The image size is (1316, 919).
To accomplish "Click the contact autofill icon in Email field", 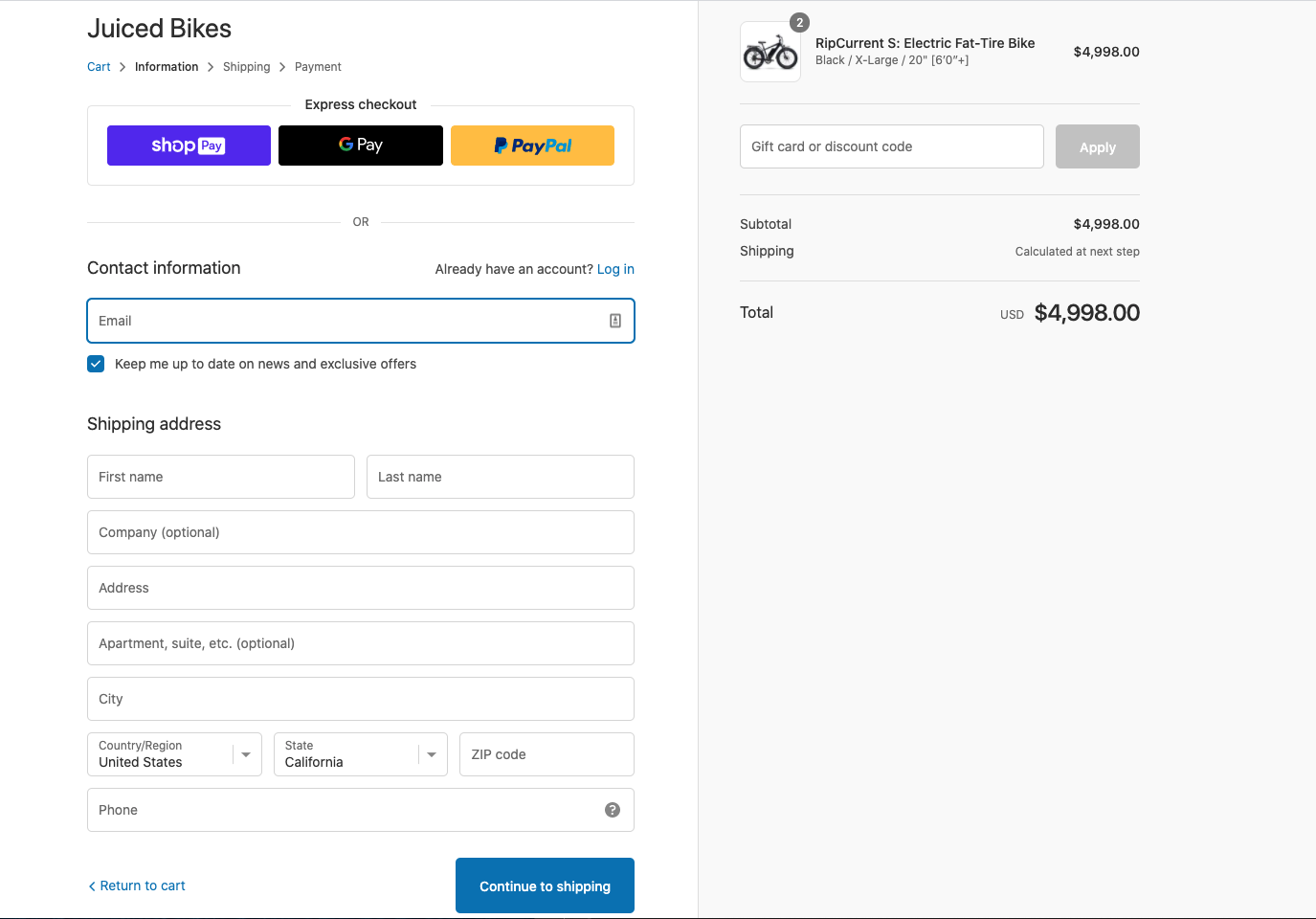I will [615, 321].
